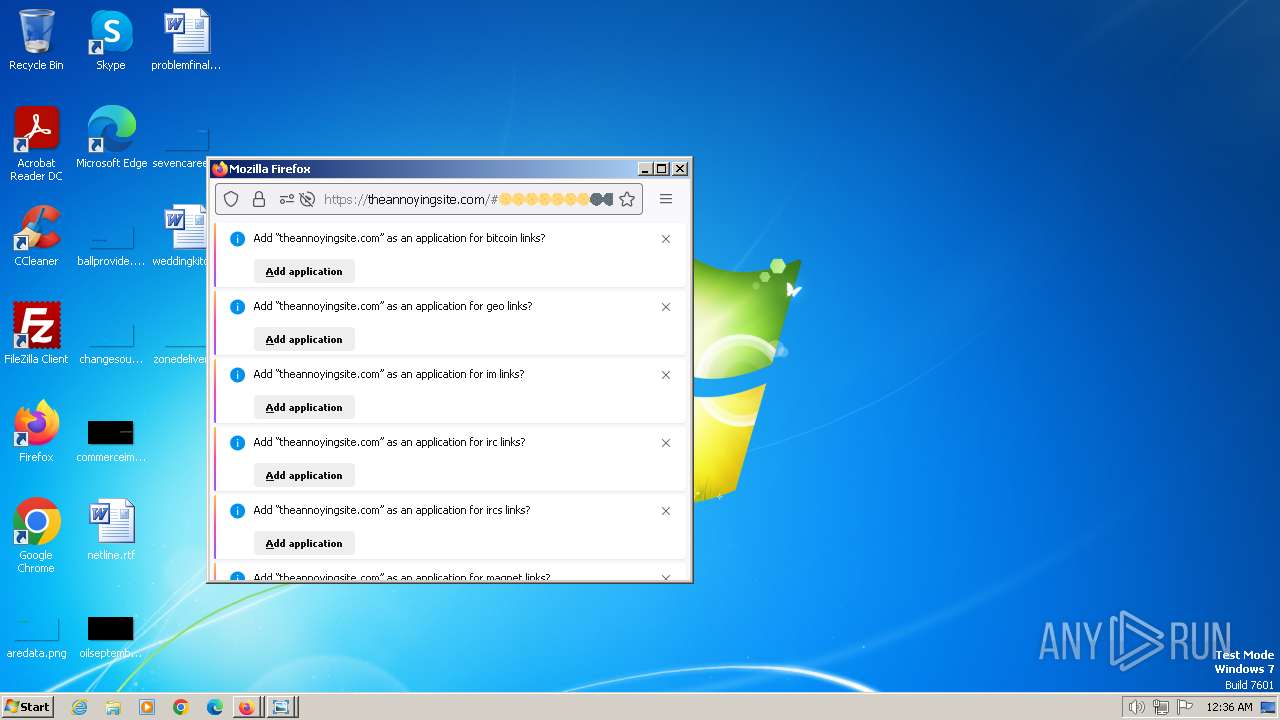Image resolution: width=1280 pixels, height=720 pixels.
Task: Select the Acrobat Reader DC shortcut
Action: [36, 144]
